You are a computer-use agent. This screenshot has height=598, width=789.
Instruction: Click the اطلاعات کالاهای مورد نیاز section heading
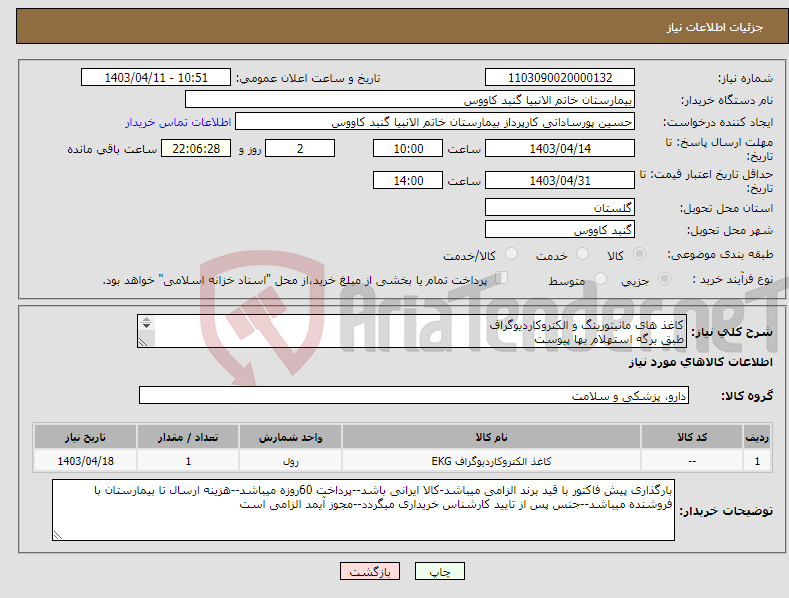click(x=700, y=362)
